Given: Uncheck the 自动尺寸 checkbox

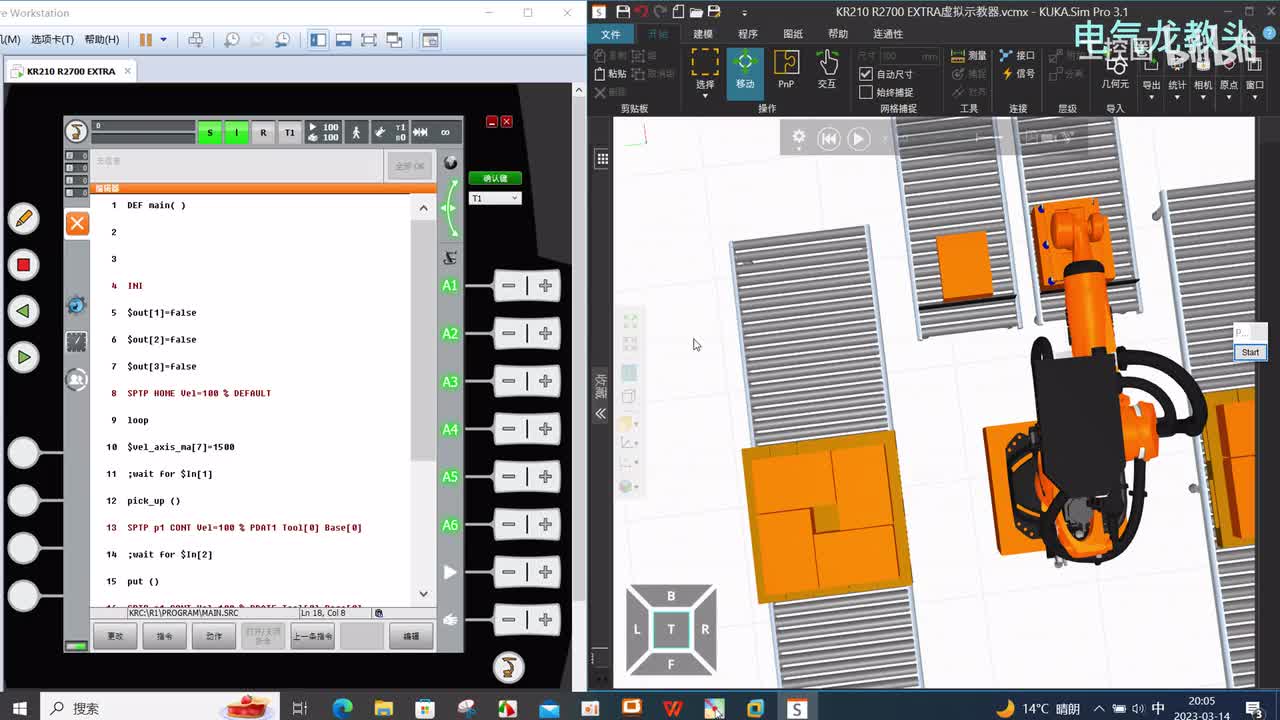Looking at the screenshot, I should [x=866, y=74].
